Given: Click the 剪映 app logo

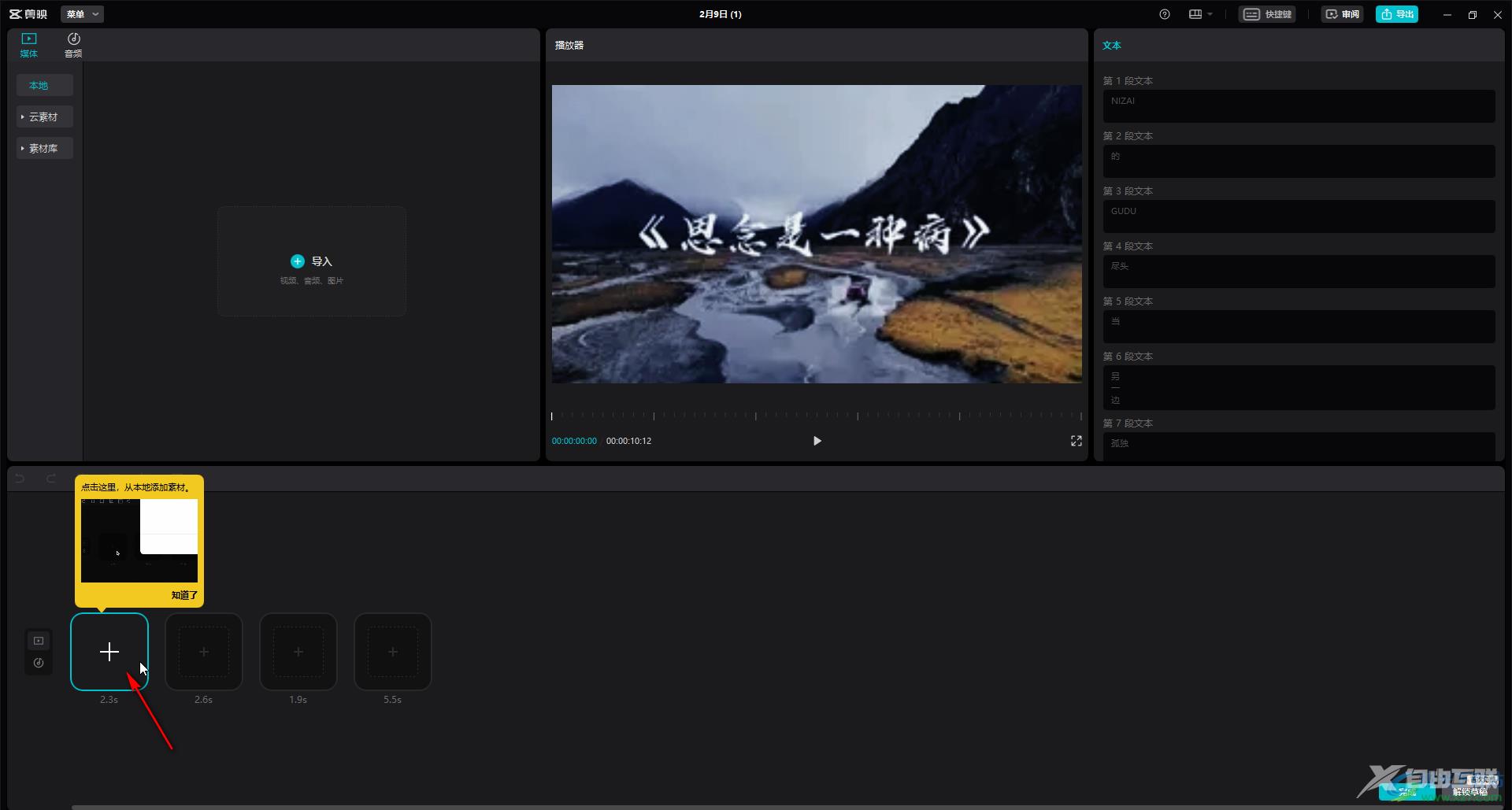Looking at the screenshot, I should tap(28, 14).
